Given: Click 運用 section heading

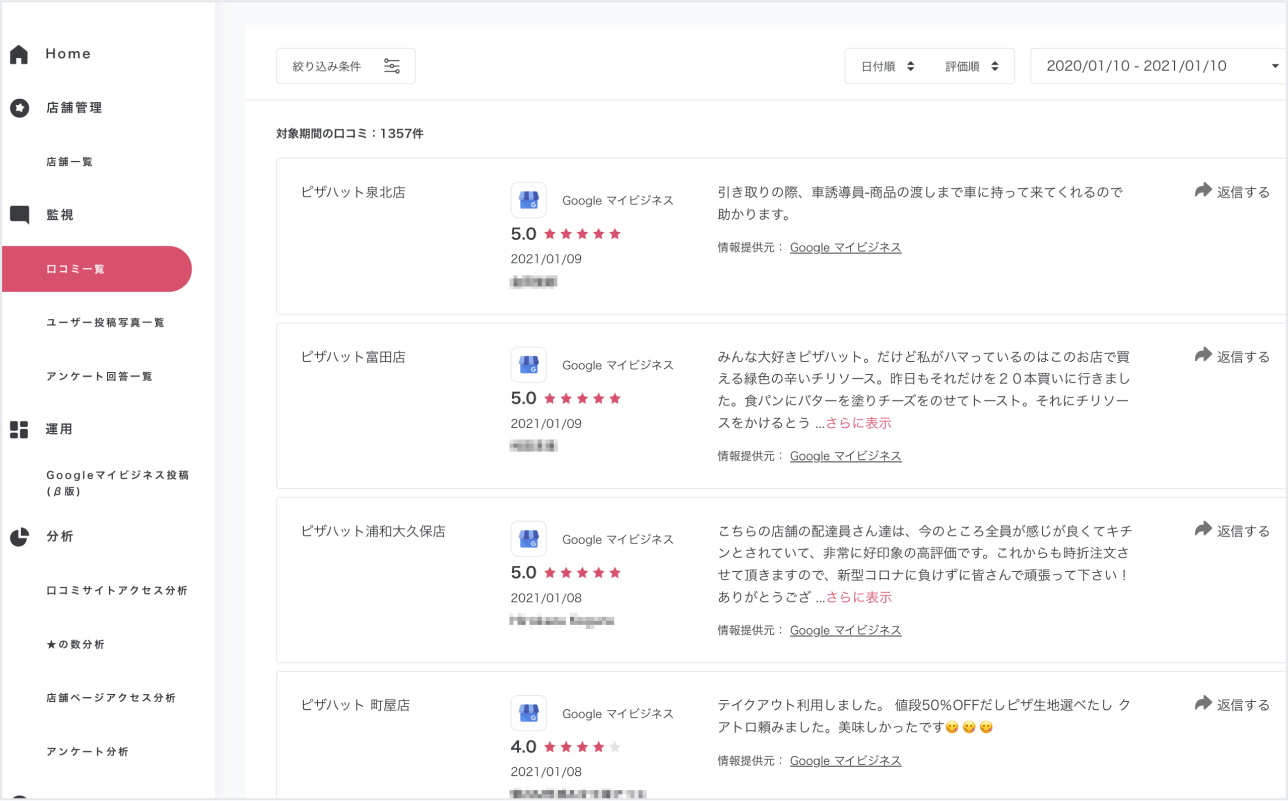Looking at the screenshot, I should pos(60,429).
